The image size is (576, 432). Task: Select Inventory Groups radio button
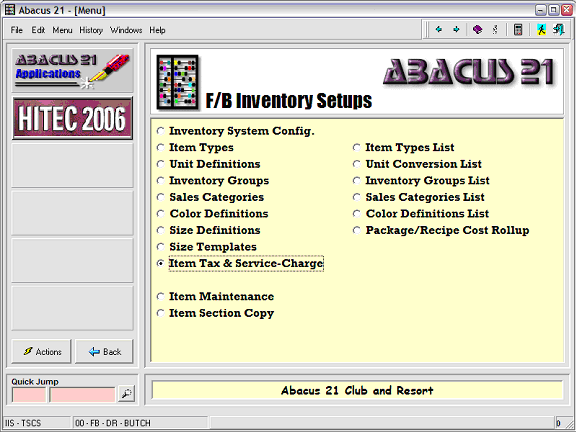pyautogui.click(x=160, y=180)
